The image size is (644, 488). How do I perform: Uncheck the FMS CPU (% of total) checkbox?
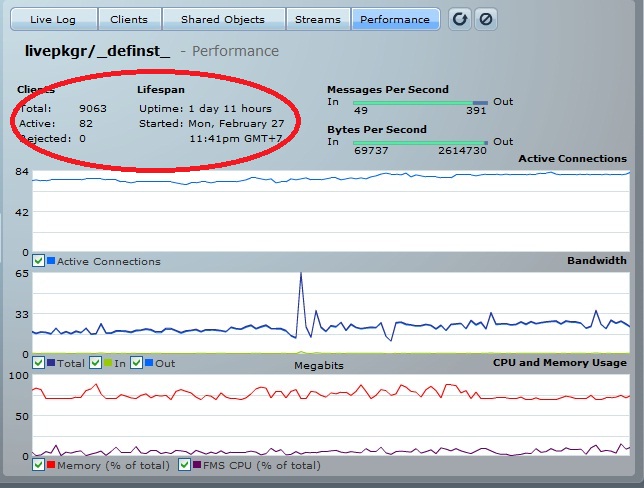coord(184,465)
